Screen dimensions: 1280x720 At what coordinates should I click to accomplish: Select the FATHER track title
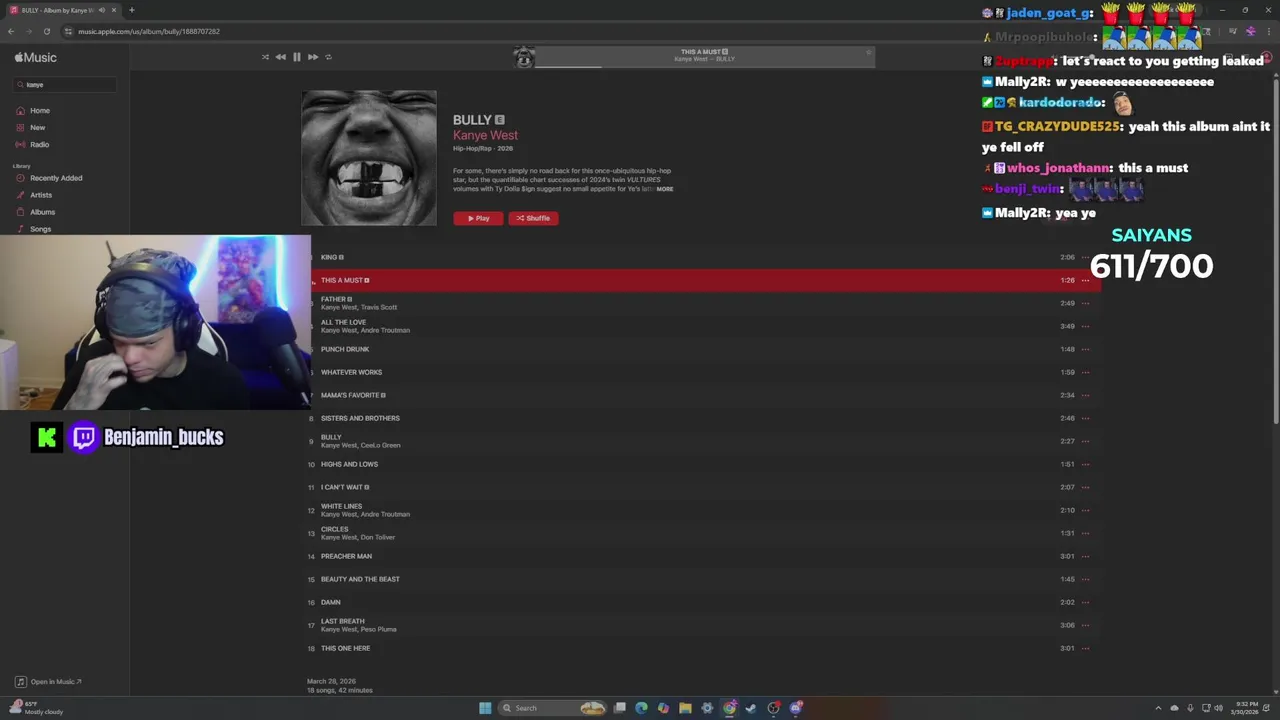[333, 299]
